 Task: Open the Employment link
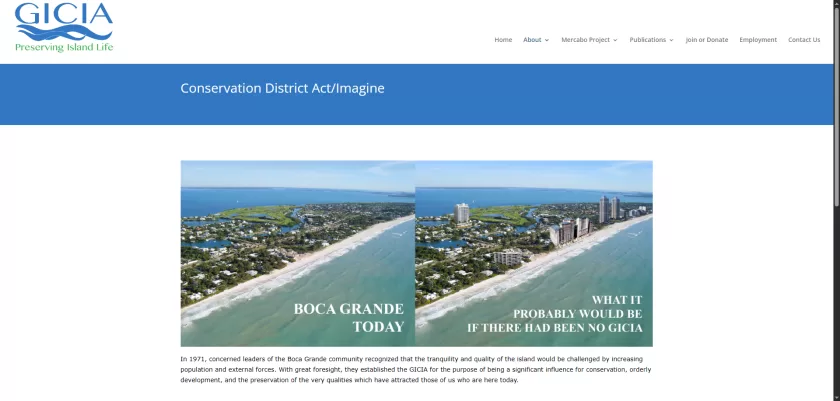(758, 40)
